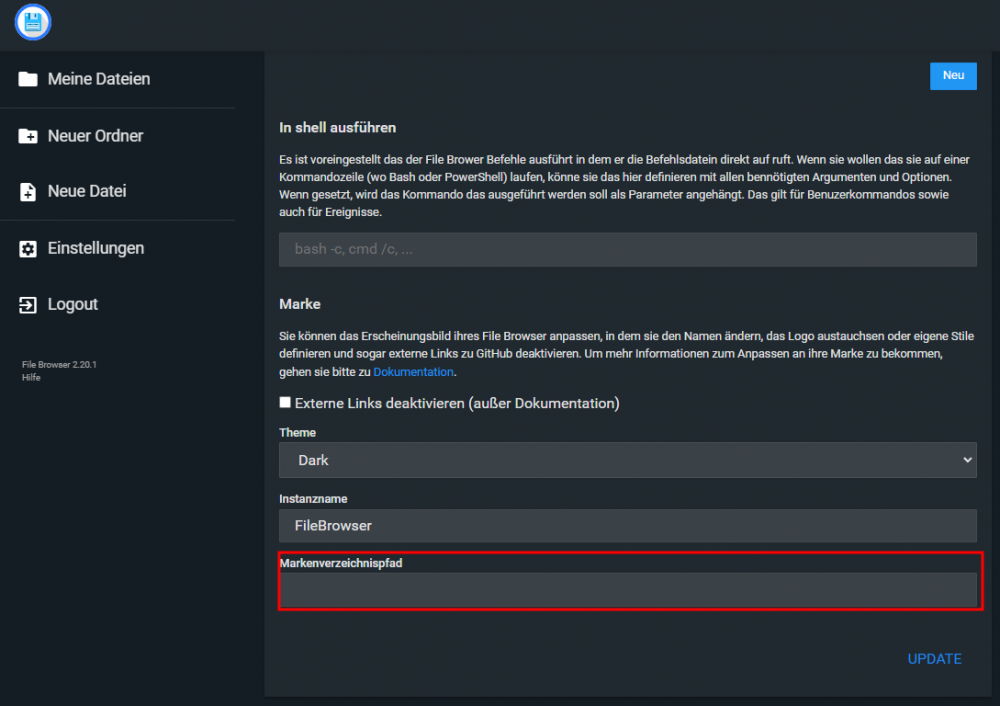
Task: Focus the shell command input field
Action: (x=628, y=249)
